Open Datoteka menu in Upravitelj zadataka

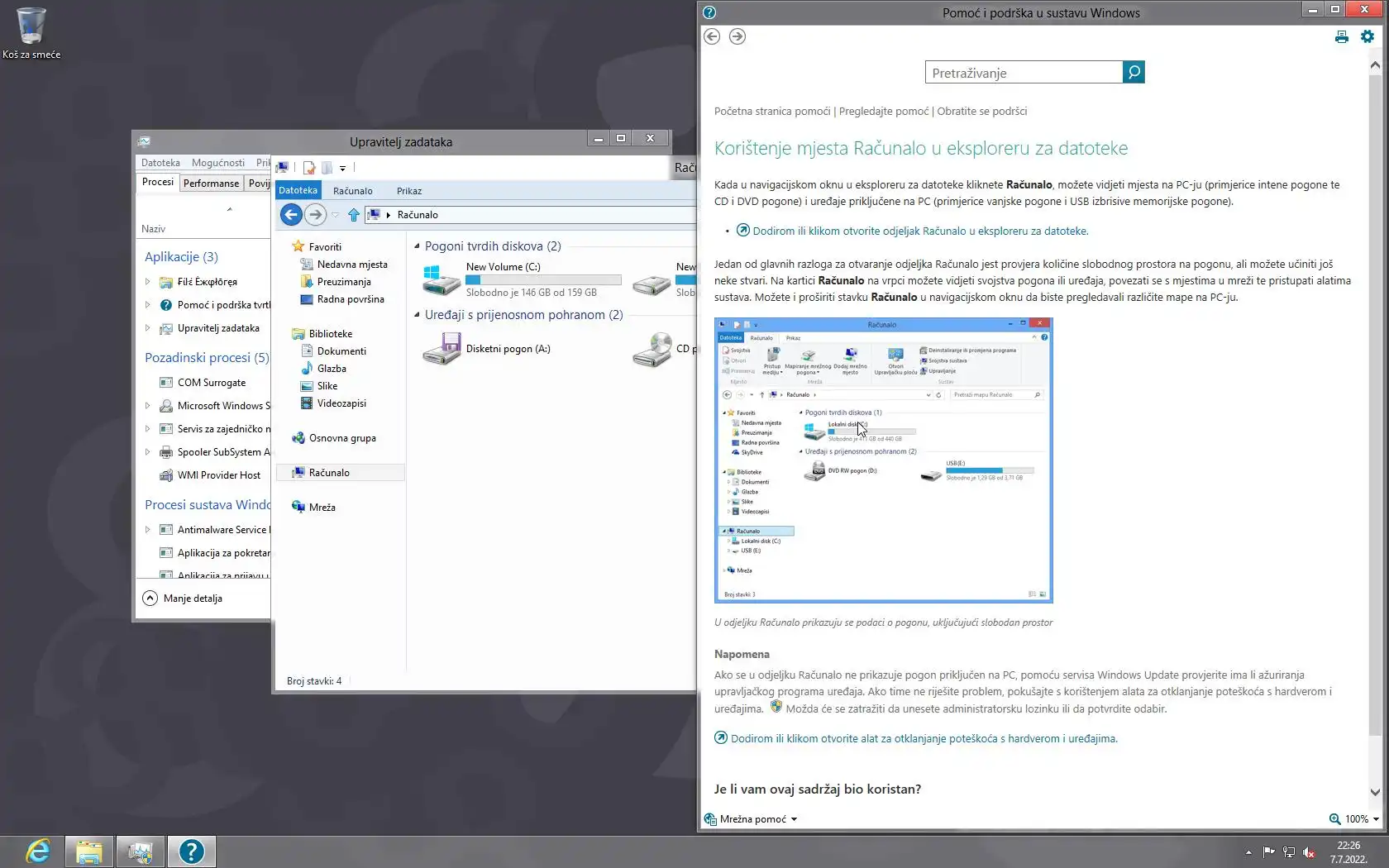click(160, 163)
